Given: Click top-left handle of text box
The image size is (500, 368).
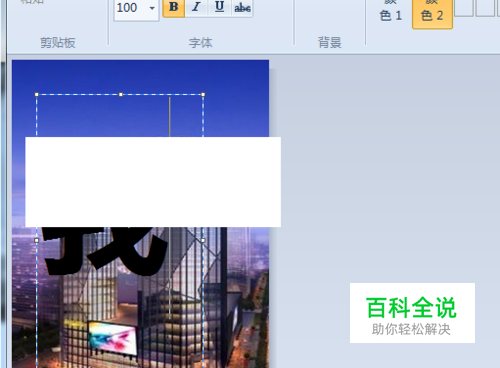Looking at the screenshot, I should 37,95.
